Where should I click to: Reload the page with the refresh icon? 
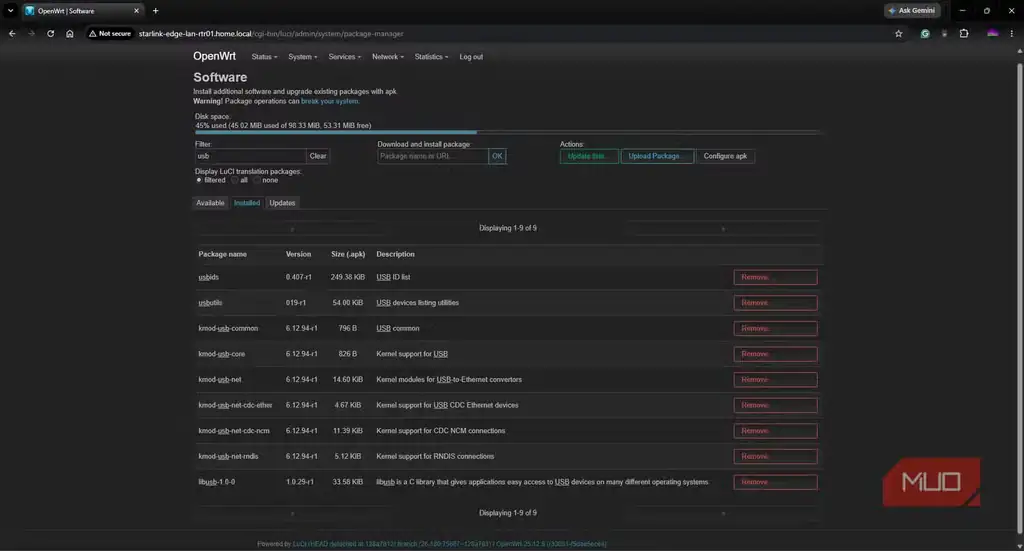point(50,33)
